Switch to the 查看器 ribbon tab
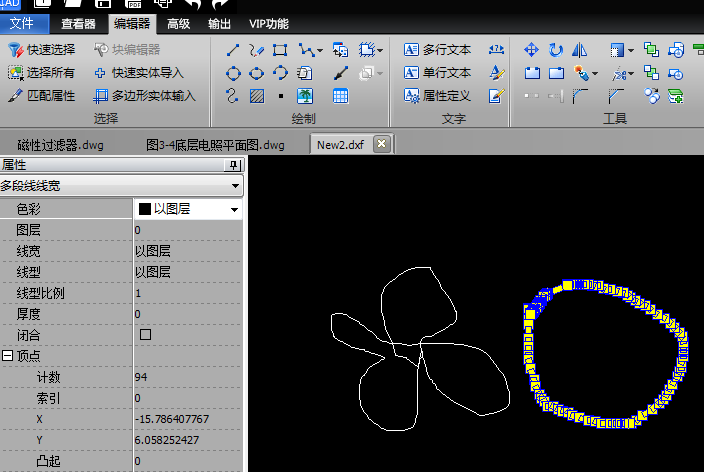This screenshot has height=472, width=704. (78, 24)
